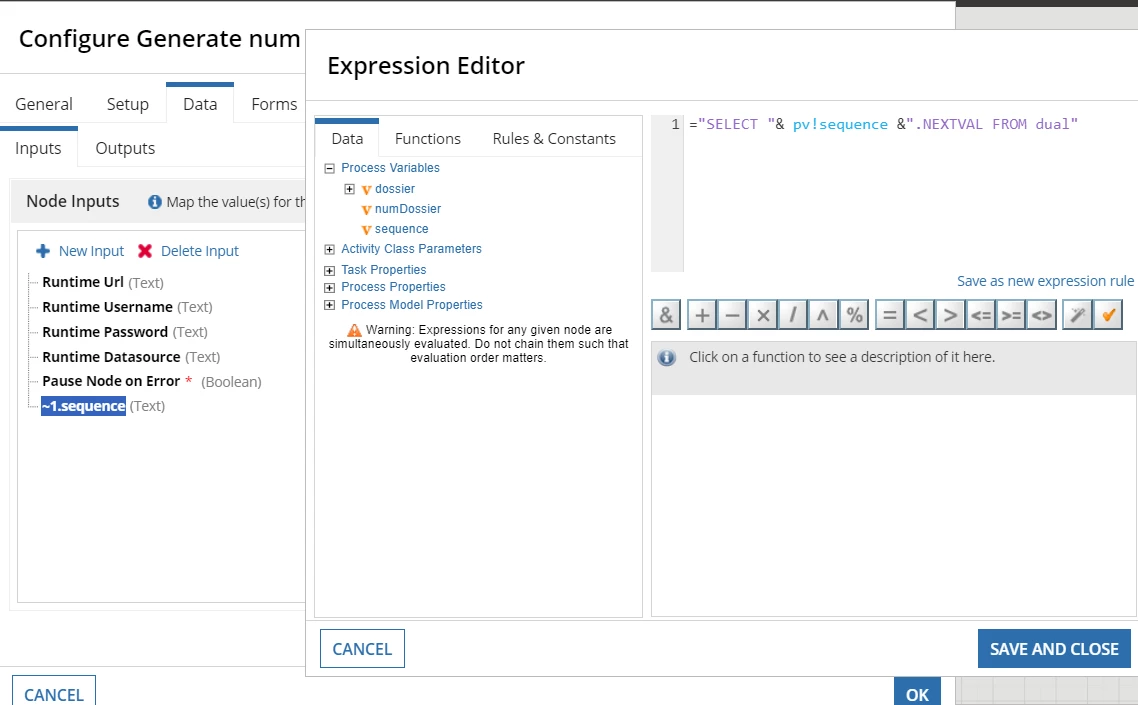Expand Activity Class Parameters node
This screenshot has height=705, width=1138.
pos(329,249)
